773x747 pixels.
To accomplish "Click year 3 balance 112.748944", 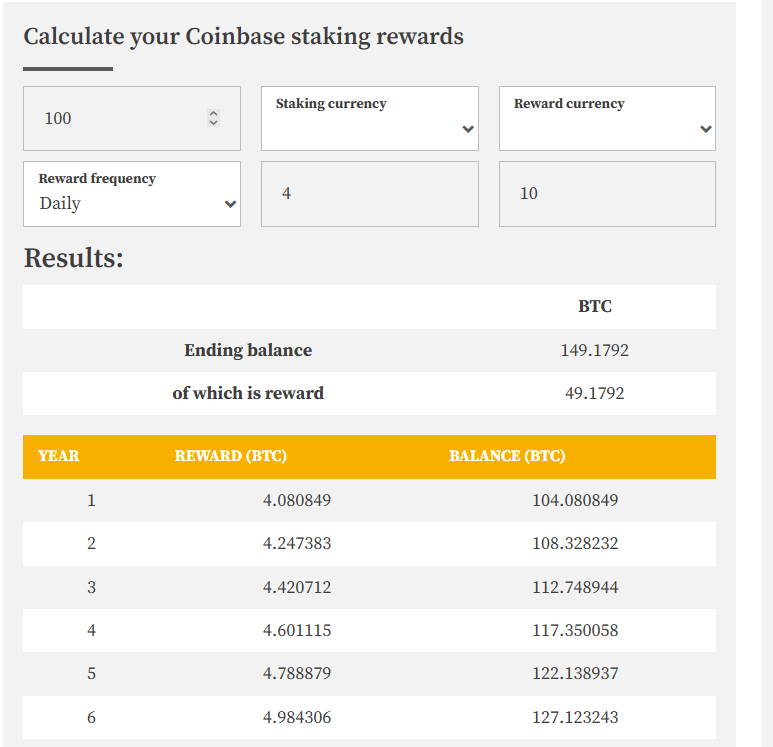I will (575, 587).
